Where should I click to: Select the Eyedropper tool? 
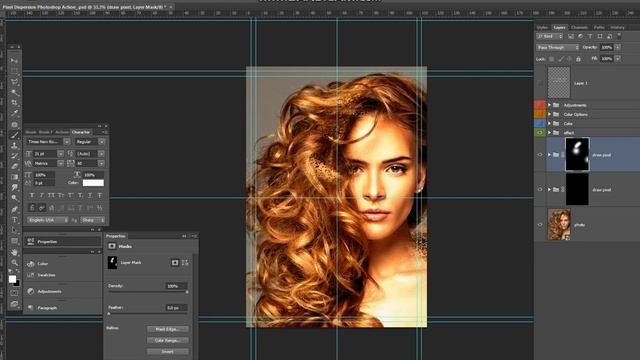pyautogui.click(x=14, y=113)
